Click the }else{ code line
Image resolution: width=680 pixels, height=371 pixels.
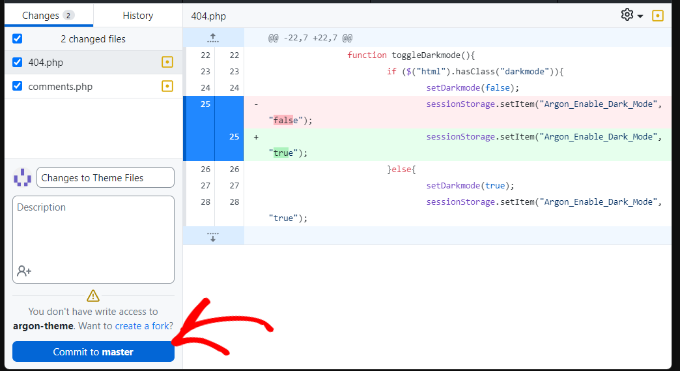pos(401,169)
